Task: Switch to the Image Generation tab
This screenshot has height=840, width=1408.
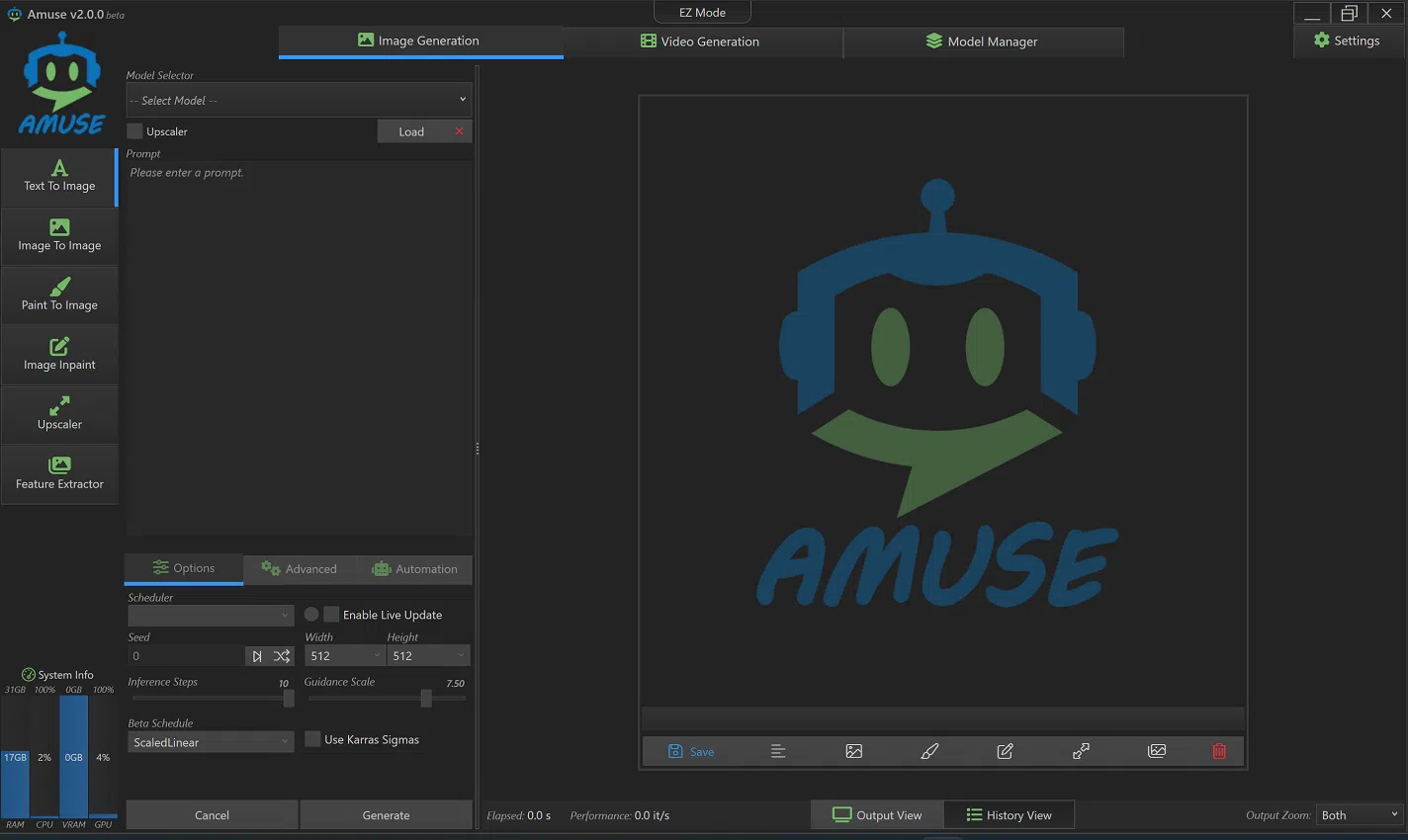Action: click(x=420, y=42)
